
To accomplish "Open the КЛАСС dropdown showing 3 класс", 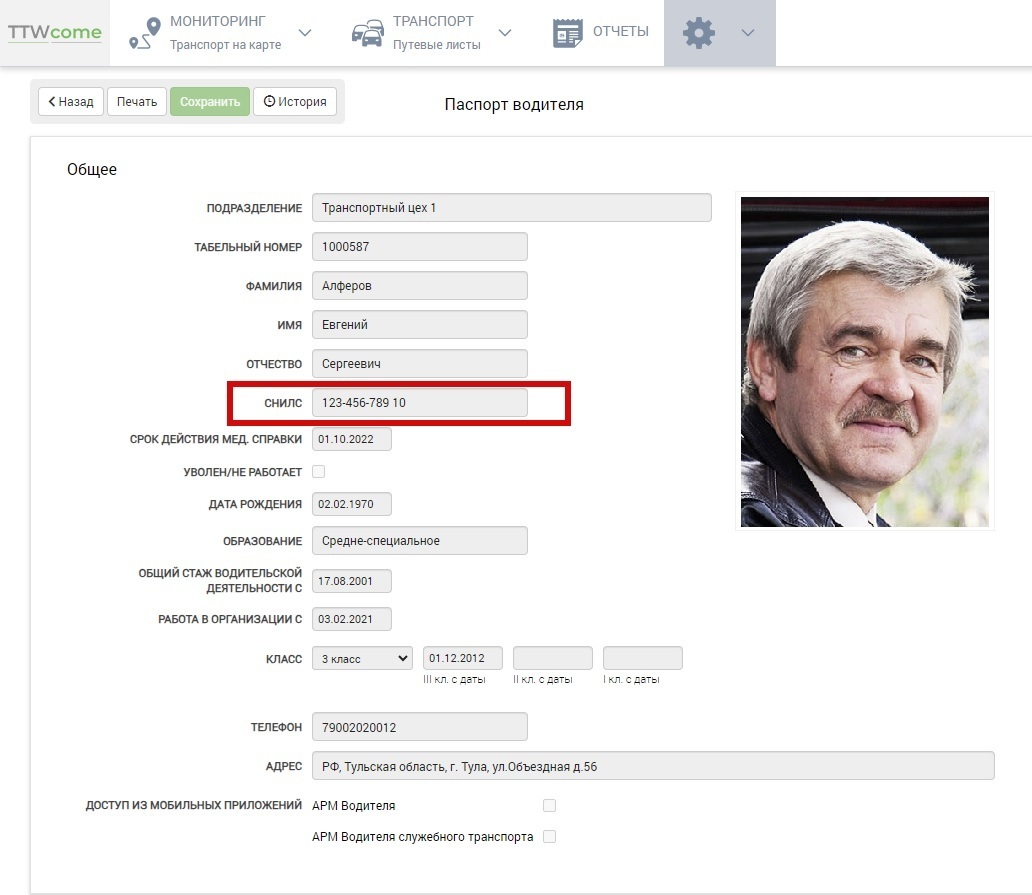I will (361, 658).
